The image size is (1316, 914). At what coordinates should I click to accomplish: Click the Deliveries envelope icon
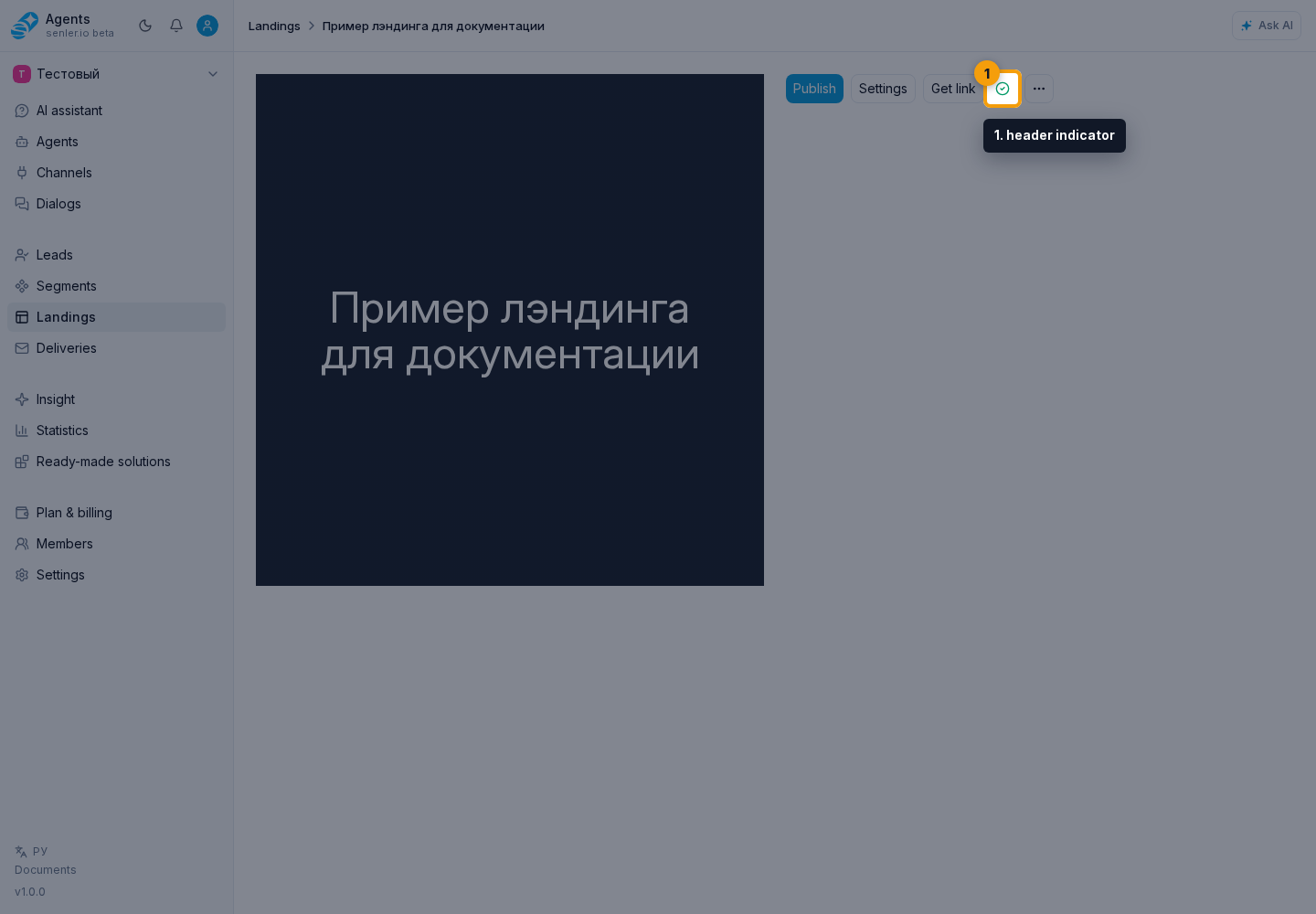tap(22, 348)
